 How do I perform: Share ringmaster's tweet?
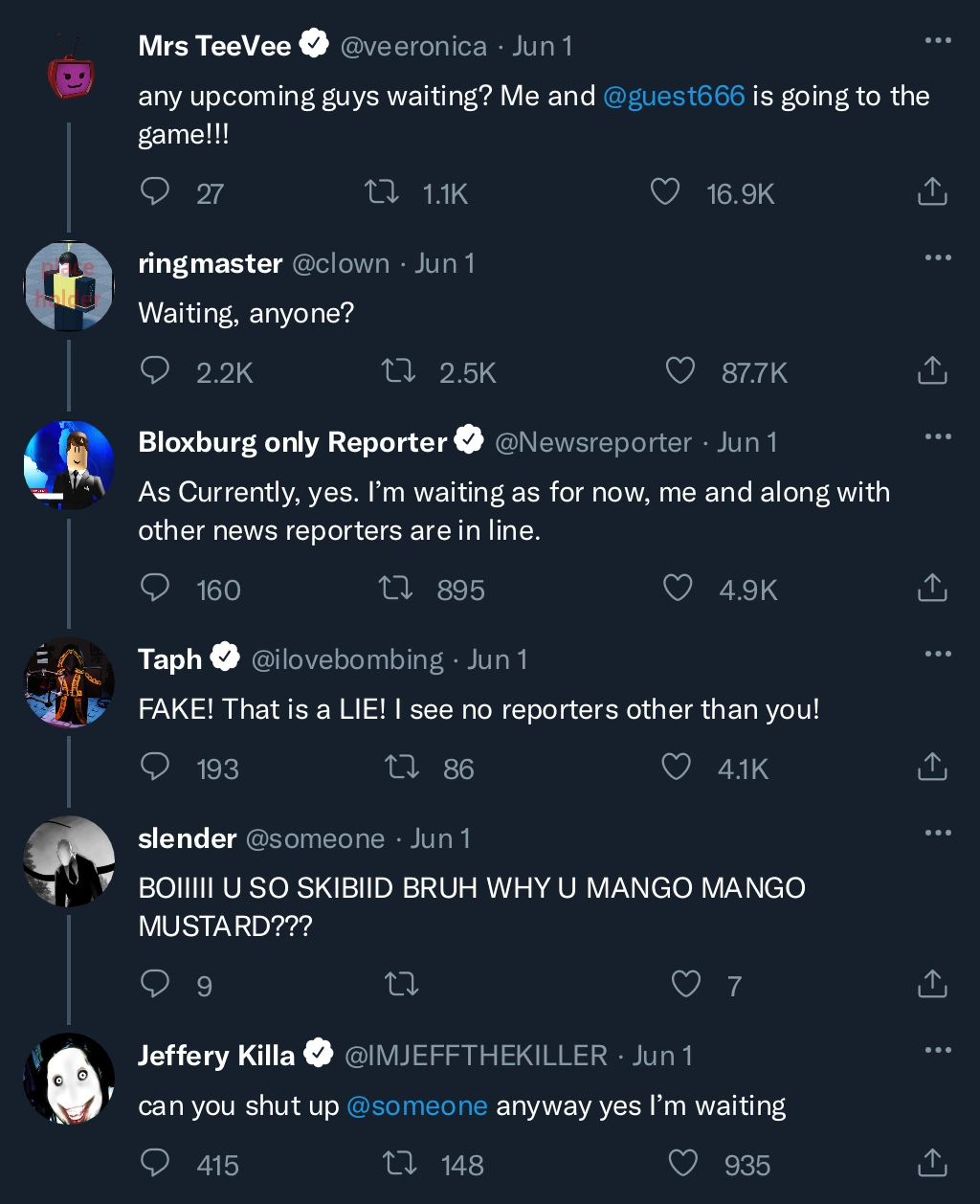[x=932, y=370]
